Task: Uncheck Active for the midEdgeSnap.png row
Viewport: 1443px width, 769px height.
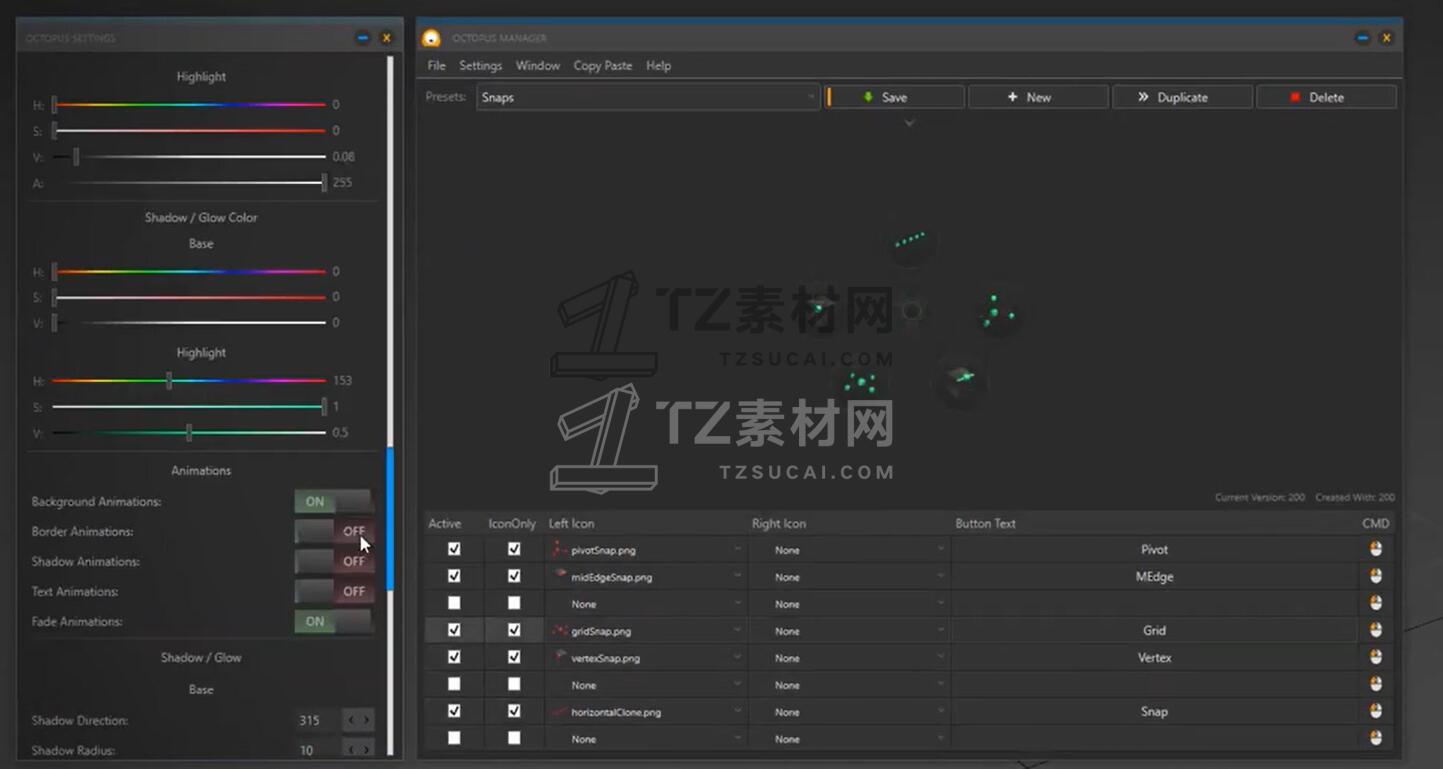Action: (454, 576)
